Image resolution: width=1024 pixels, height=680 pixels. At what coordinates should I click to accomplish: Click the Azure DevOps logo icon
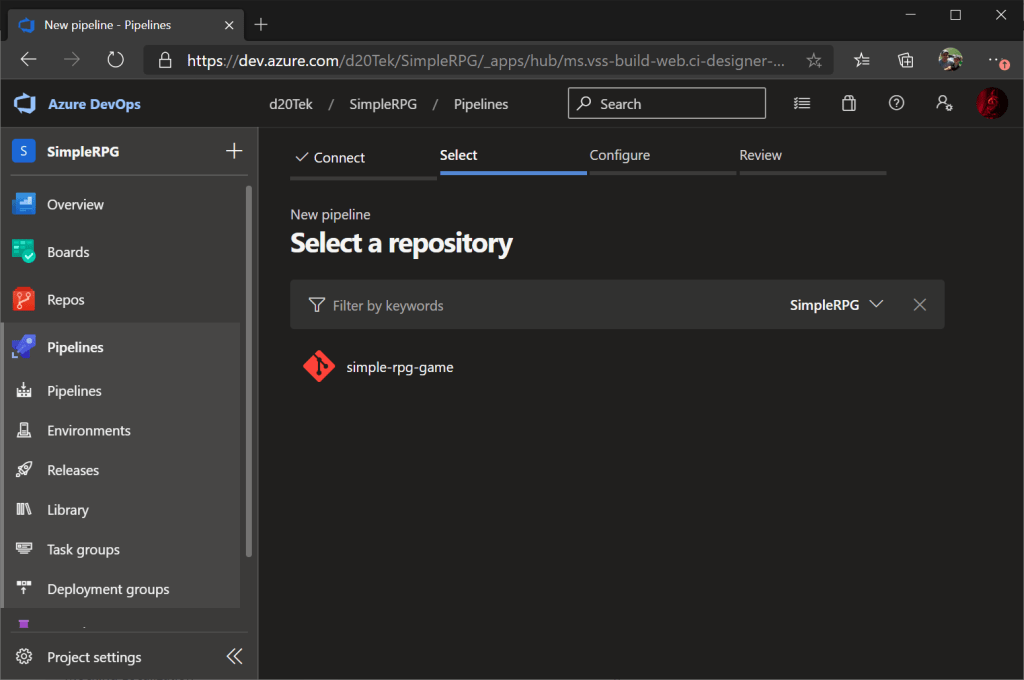tap(25, 104)
